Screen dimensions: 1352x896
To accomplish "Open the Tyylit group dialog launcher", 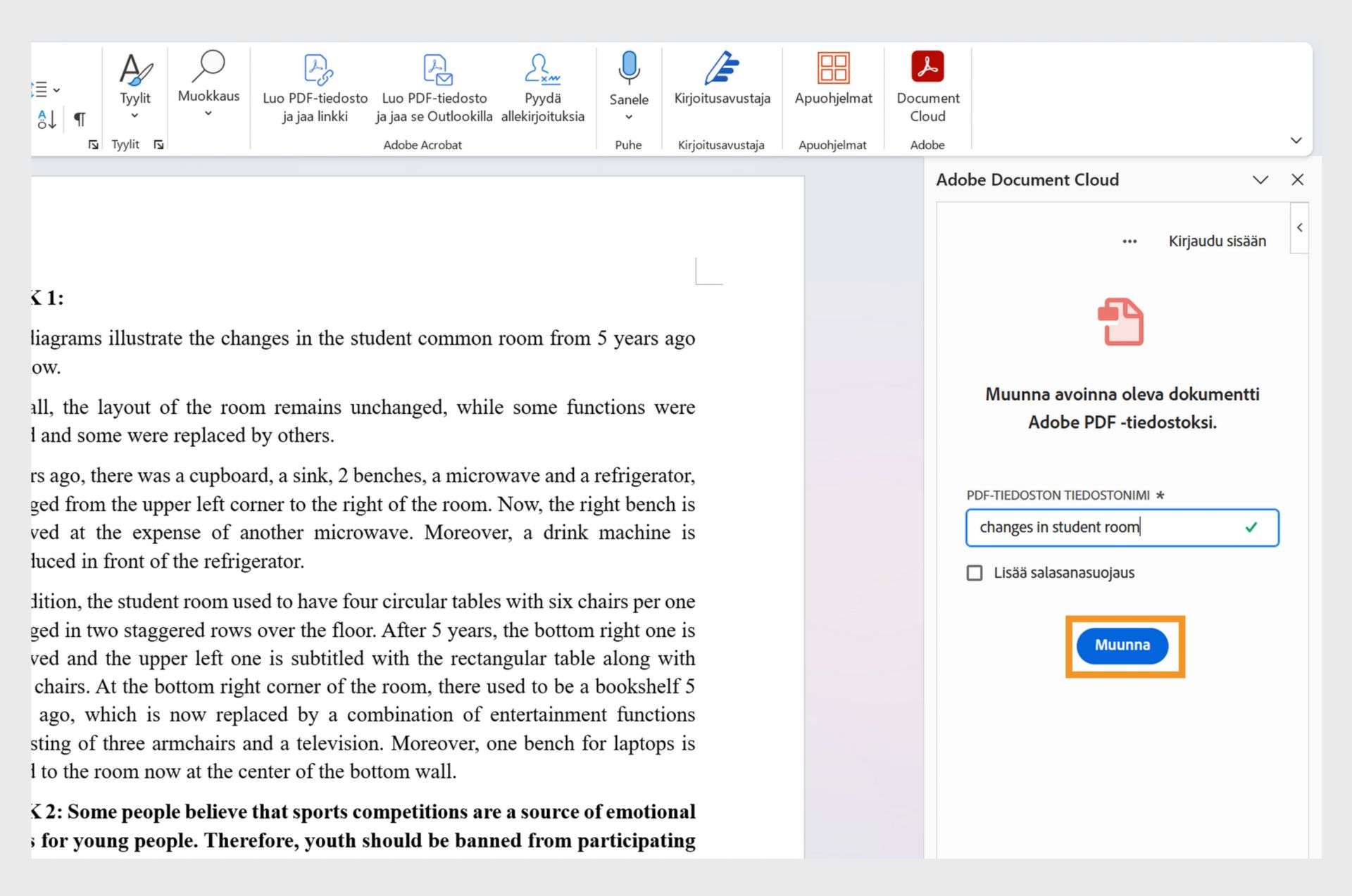I will (159, 144).
